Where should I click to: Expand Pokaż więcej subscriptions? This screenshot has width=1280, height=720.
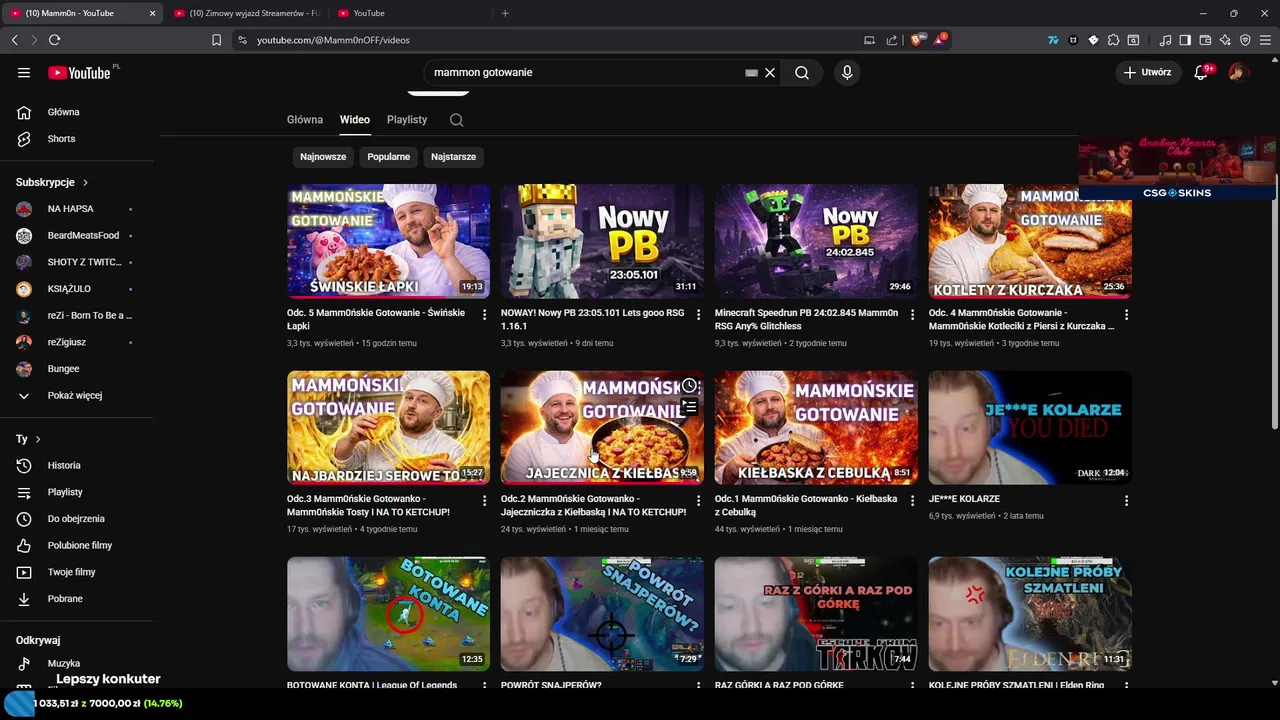77,395
